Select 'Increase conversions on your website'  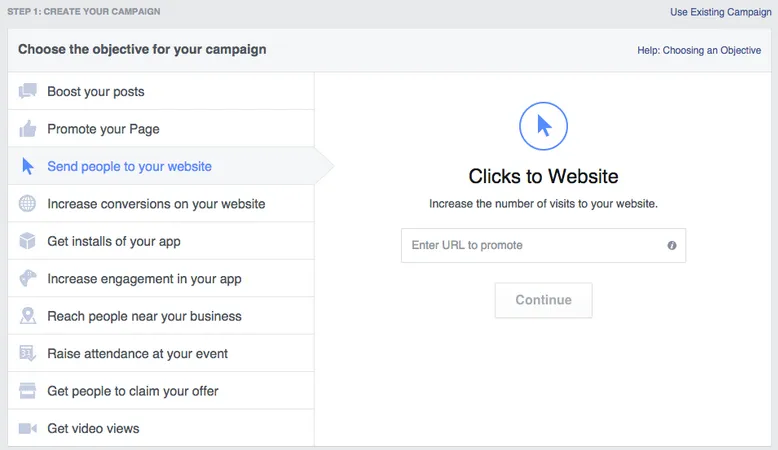156,204
